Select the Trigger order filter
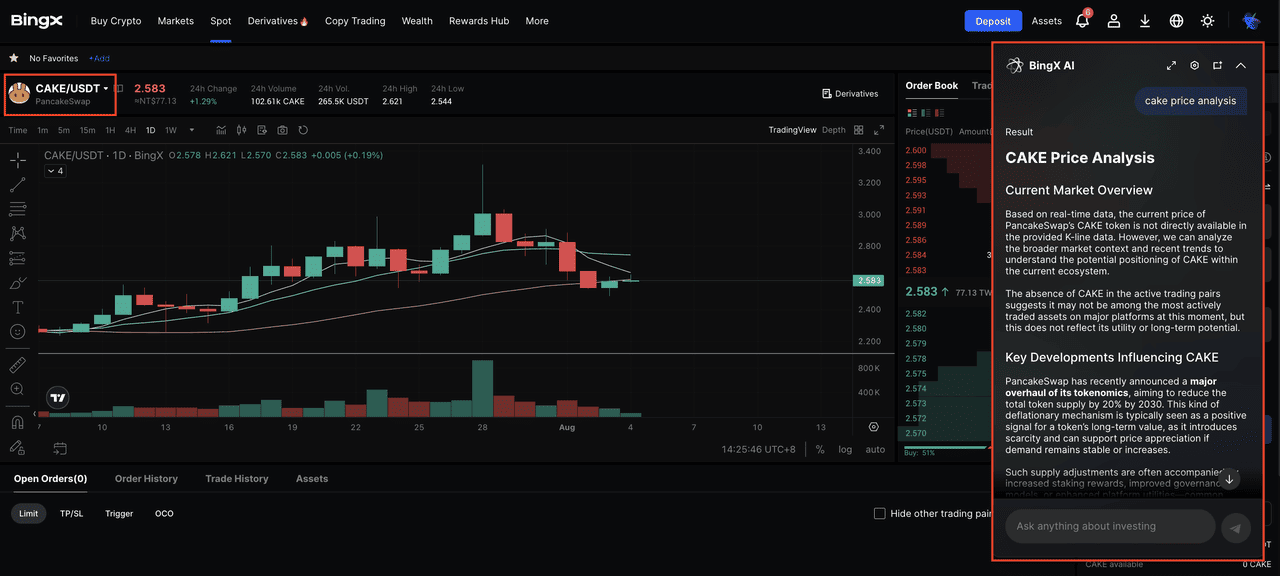This screenshot has width=1280, height=576. pyautogui.click(x=119, y=514)
